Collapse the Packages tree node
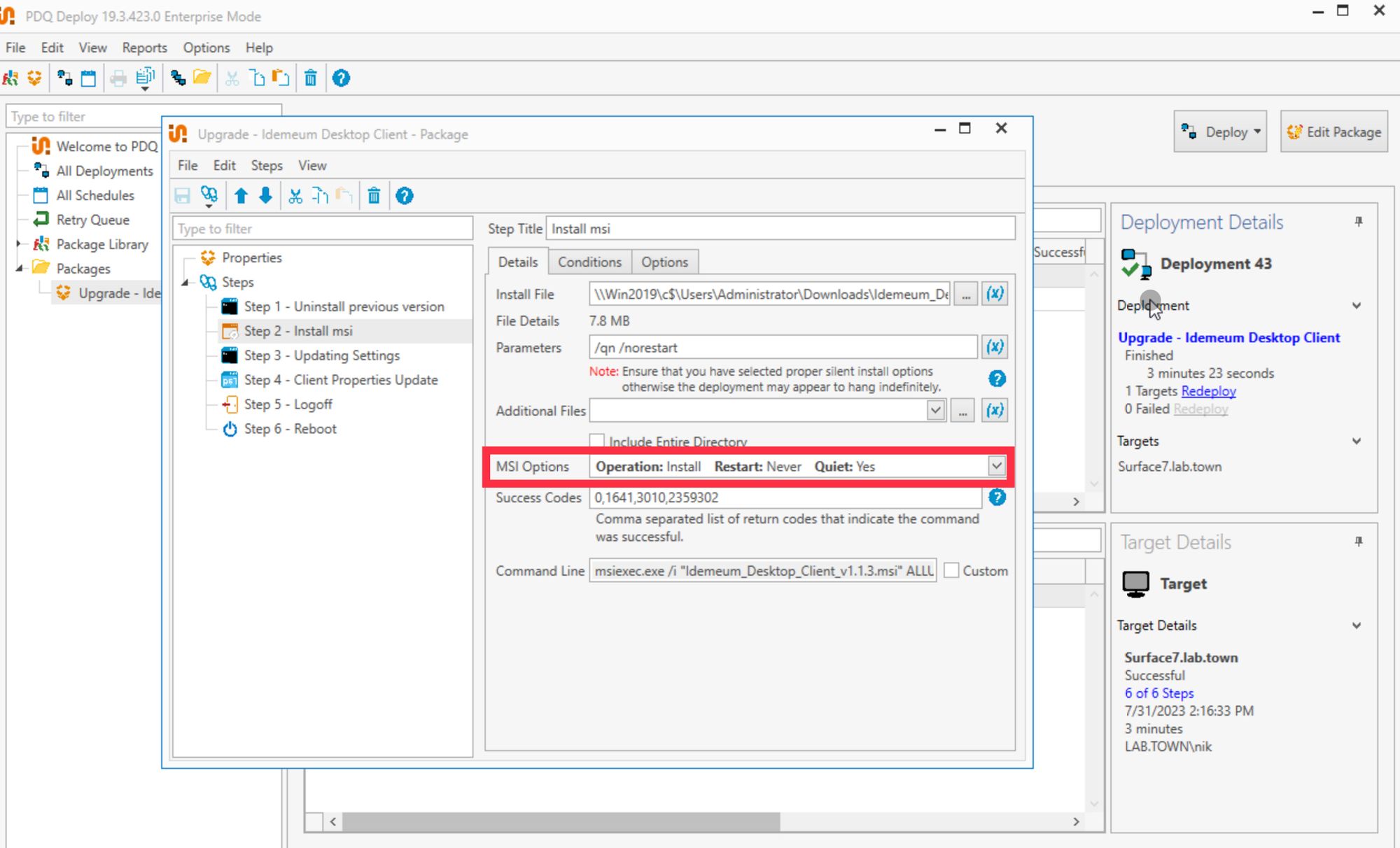The width and height of the screenshot is (1400, 848). tap(20, 269)
